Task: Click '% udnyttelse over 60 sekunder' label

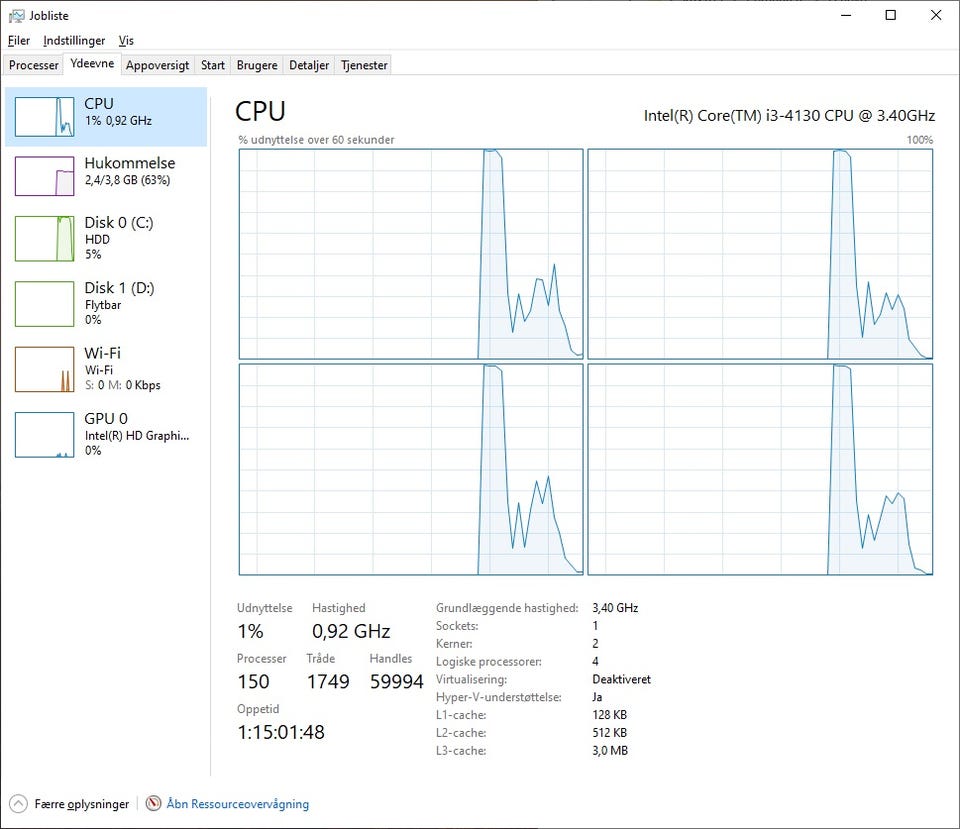Action: [x=316, y=140]
